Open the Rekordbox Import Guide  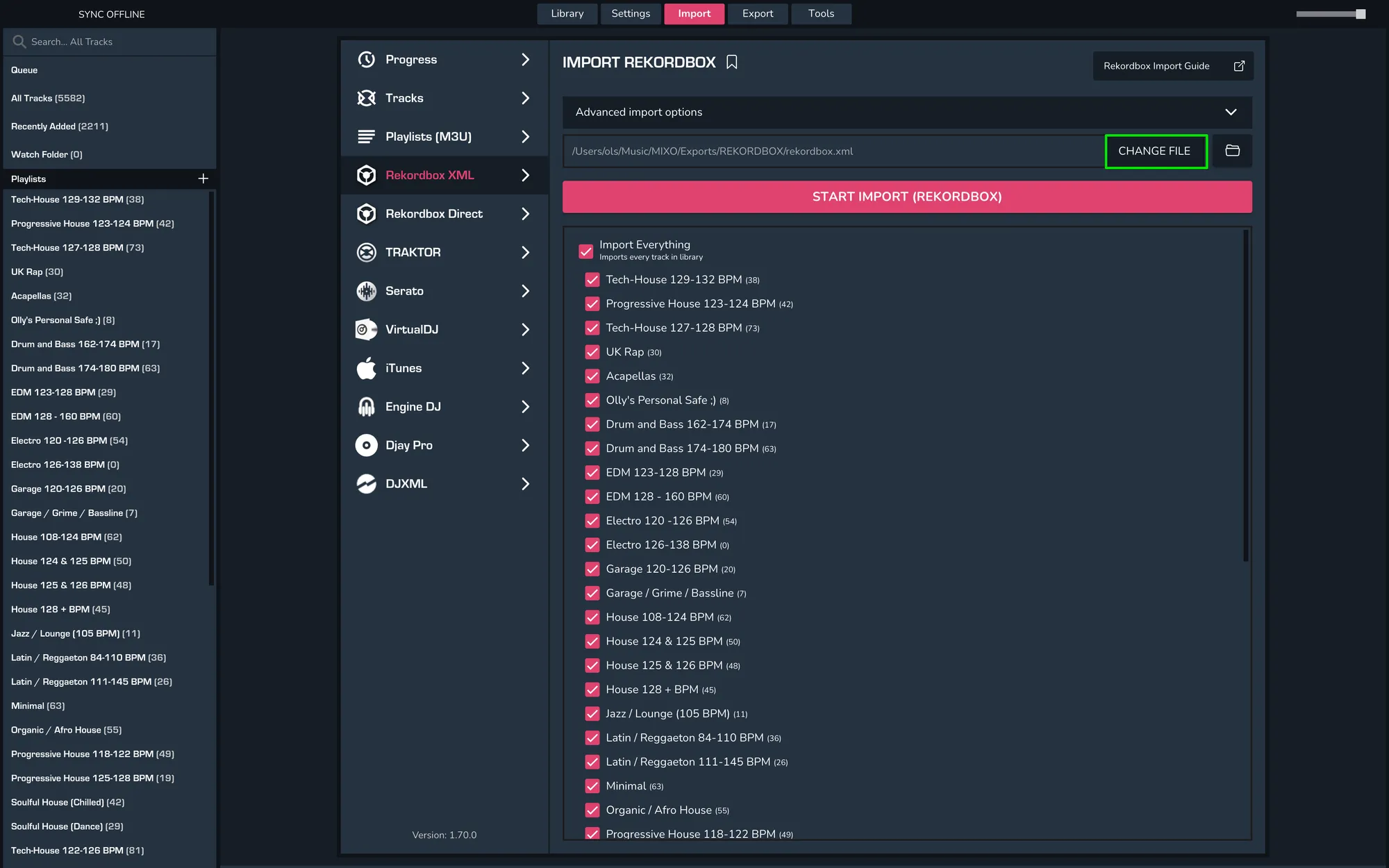(1172, 65)
